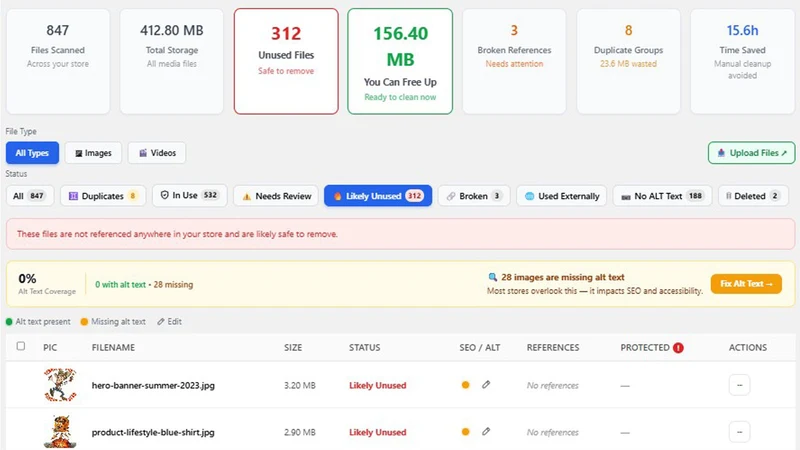Click missing alt dot for product-lifestyle-blue-shirt.jpg
Image resolution: width=800 pixels, height=450 pixels.
[465, 432]
